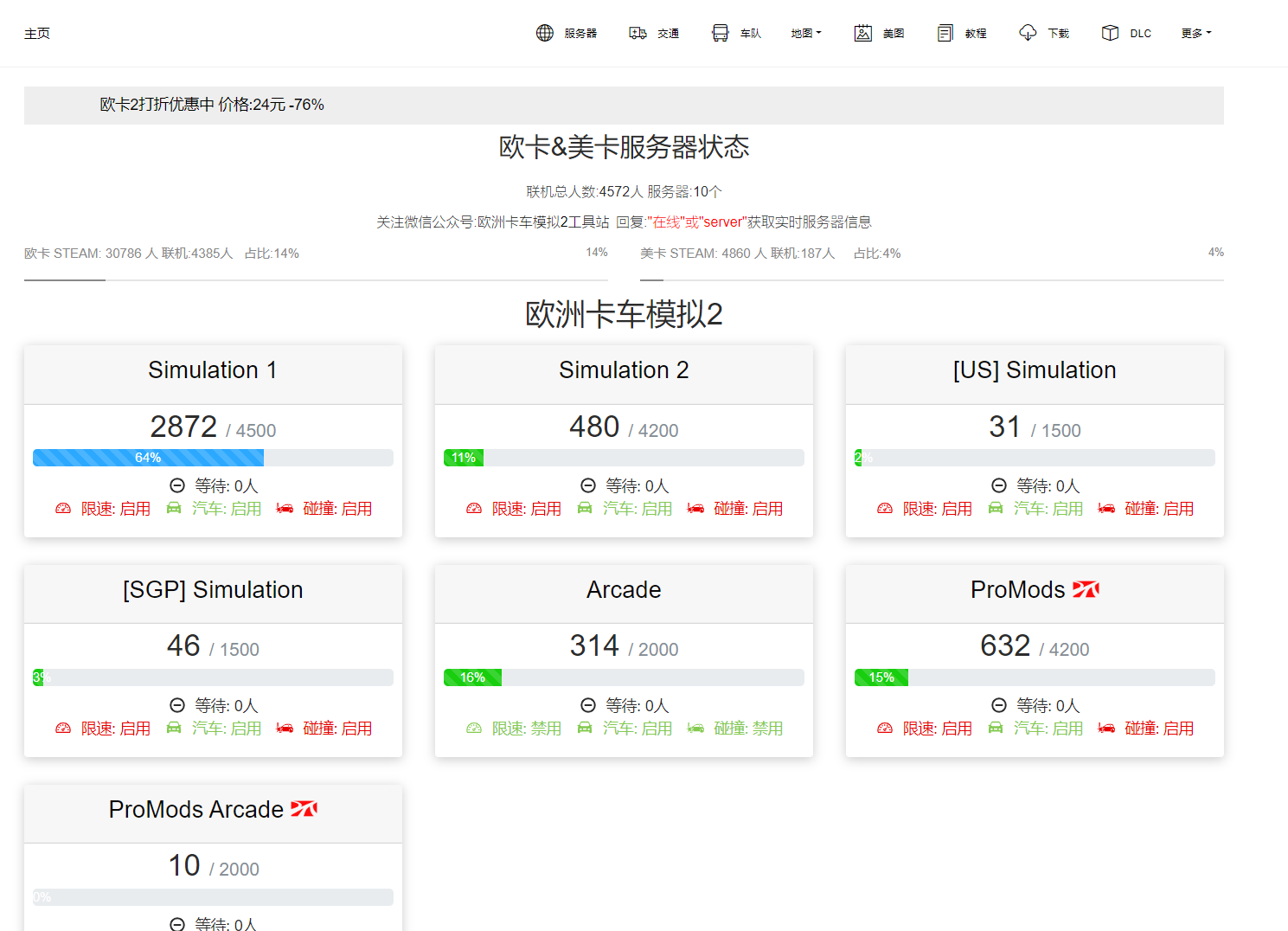Image resolution: width=1288 pixels, height=931 pixels.
Task: Click the ProMods 15% progress bar
Action: 1035,677
